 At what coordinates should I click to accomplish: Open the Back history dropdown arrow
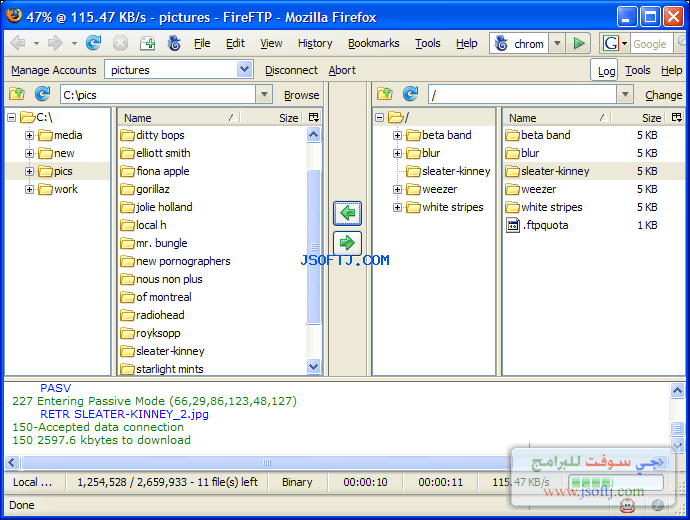[x=37, y=44]
